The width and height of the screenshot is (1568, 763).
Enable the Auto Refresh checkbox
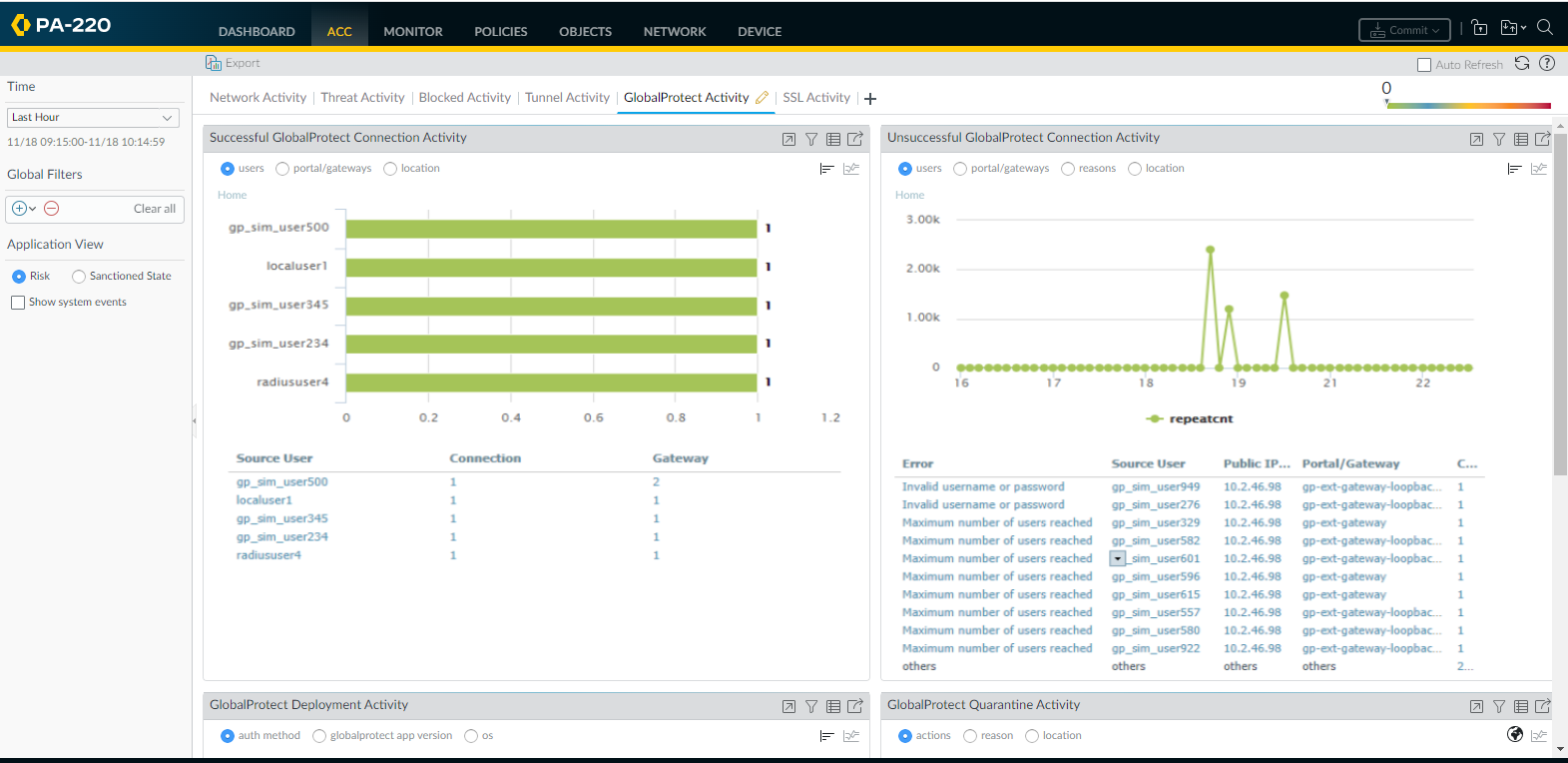click(x=1424, y=65)
